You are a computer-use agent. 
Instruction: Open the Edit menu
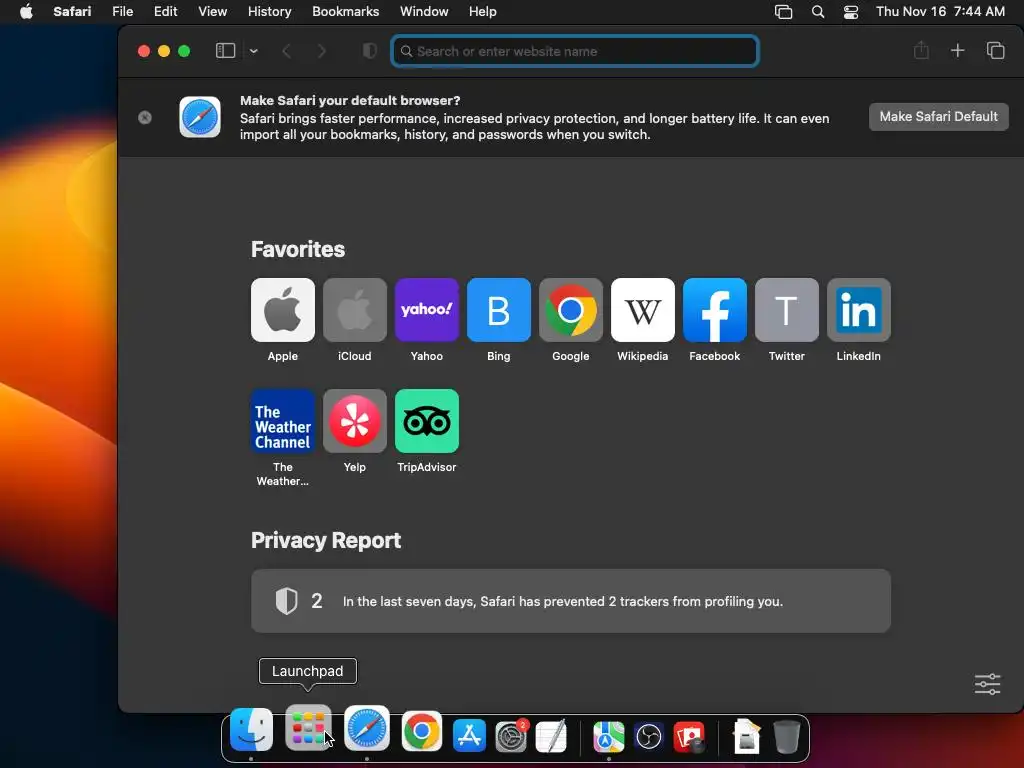pos(166,12)
